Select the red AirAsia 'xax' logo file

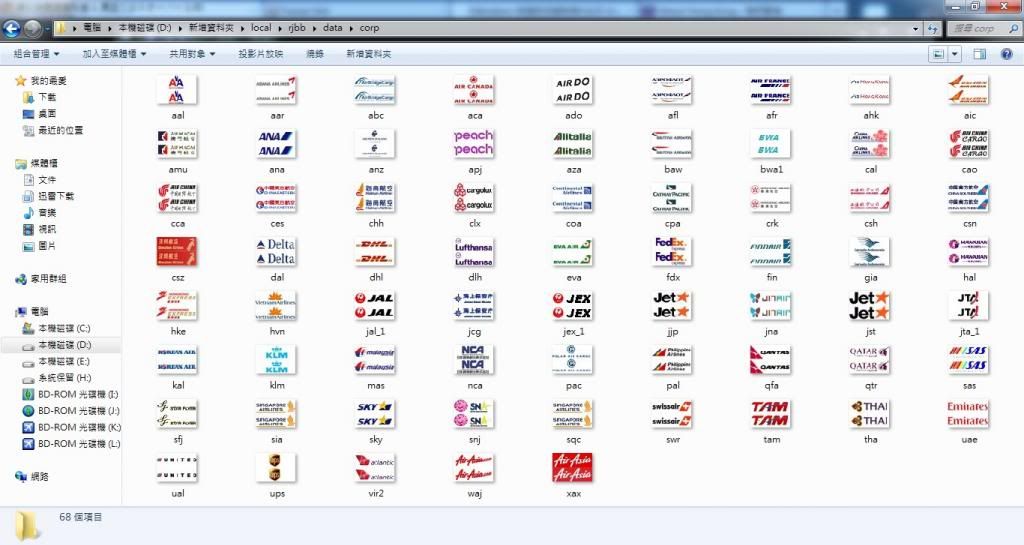pyautogui.click(x=573, y=468)
